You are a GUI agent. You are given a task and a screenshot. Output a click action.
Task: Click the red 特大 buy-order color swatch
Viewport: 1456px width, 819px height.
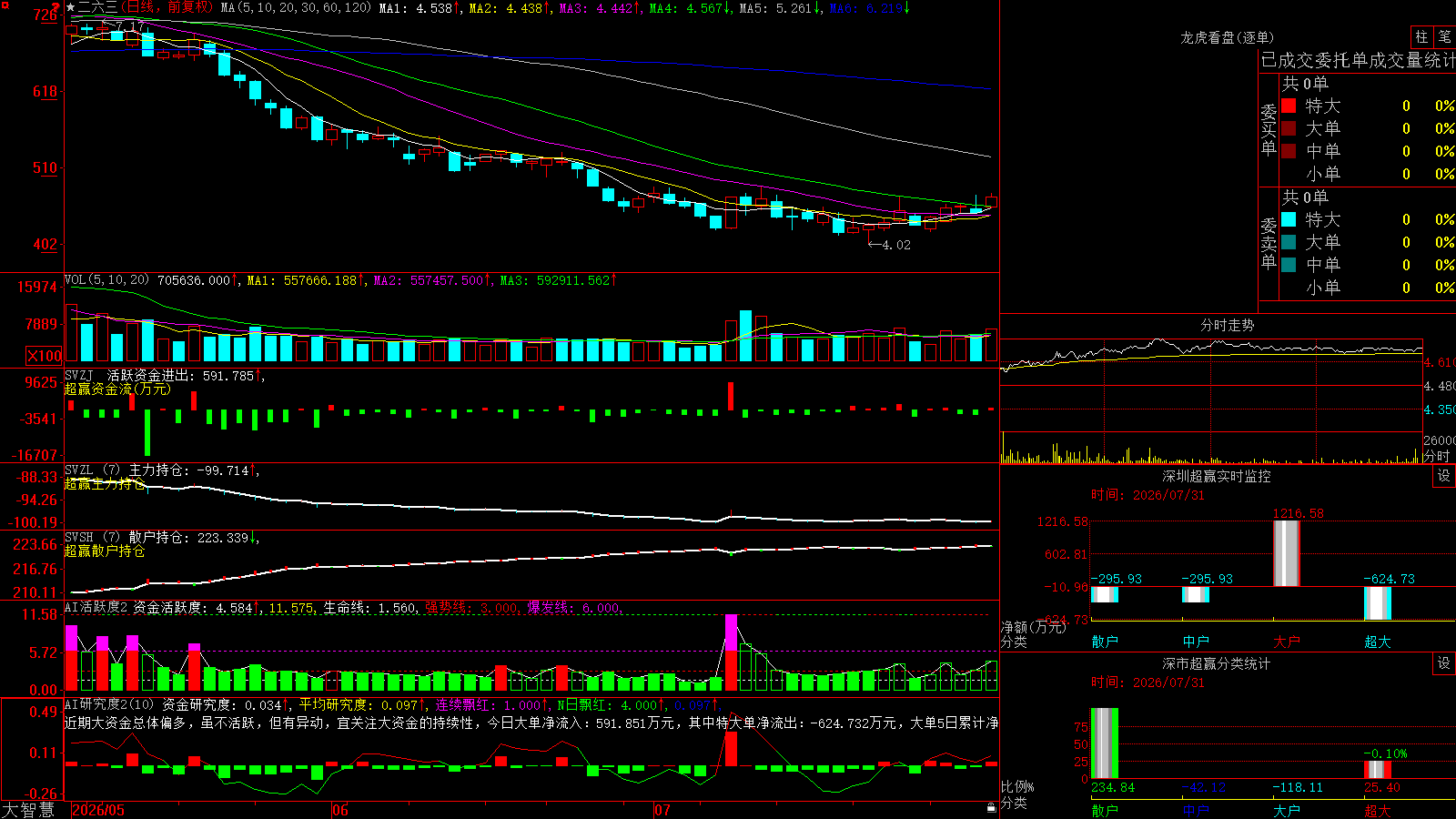(x=1289, y=106)
